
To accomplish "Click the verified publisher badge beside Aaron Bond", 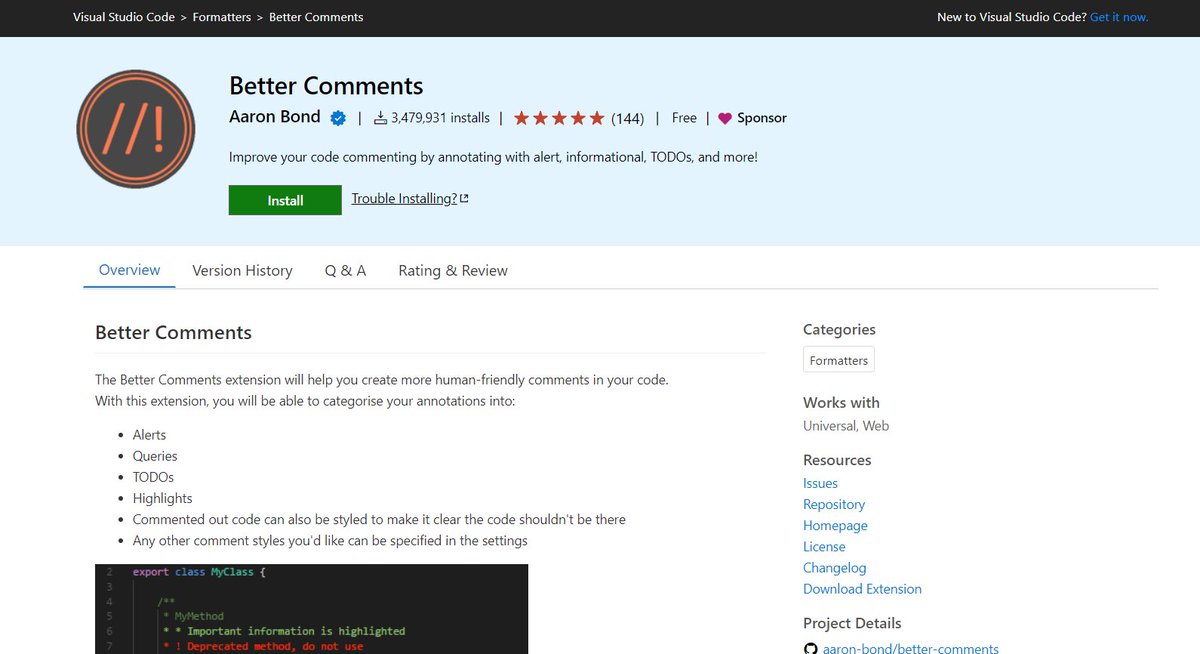I will (338, 118).
